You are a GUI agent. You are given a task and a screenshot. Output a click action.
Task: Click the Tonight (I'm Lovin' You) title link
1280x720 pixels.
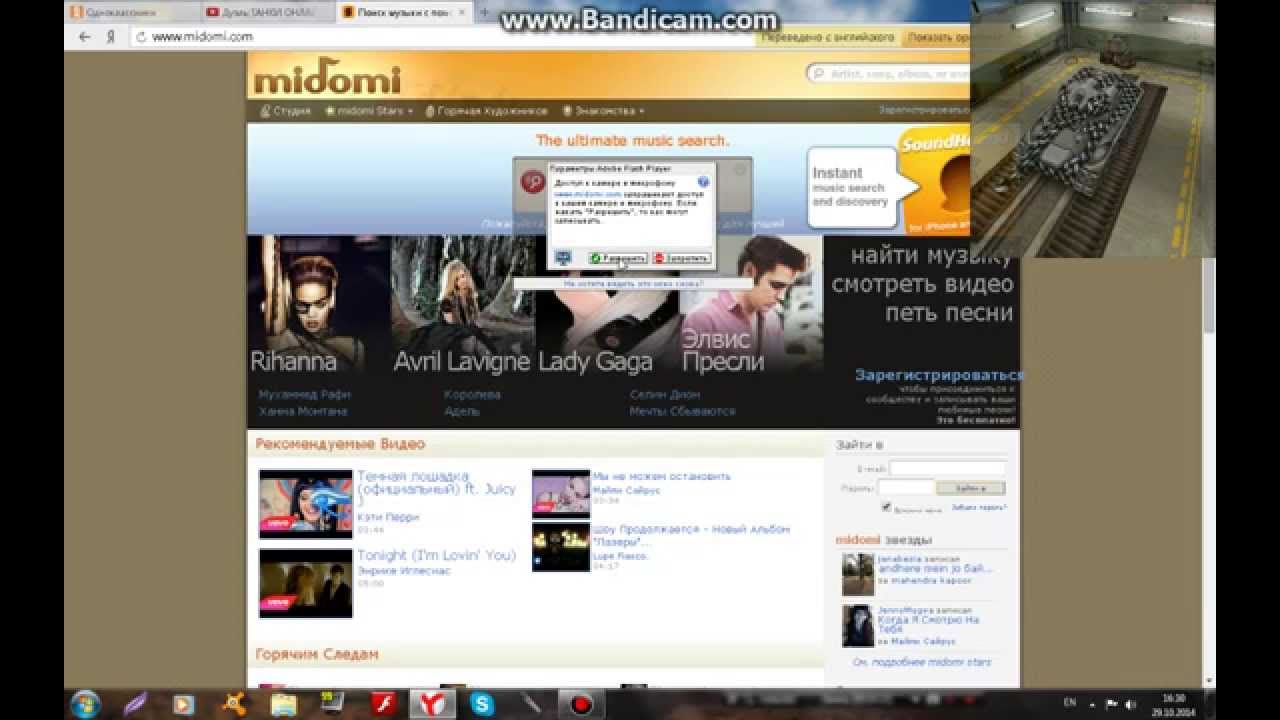[x=436, y=555]
